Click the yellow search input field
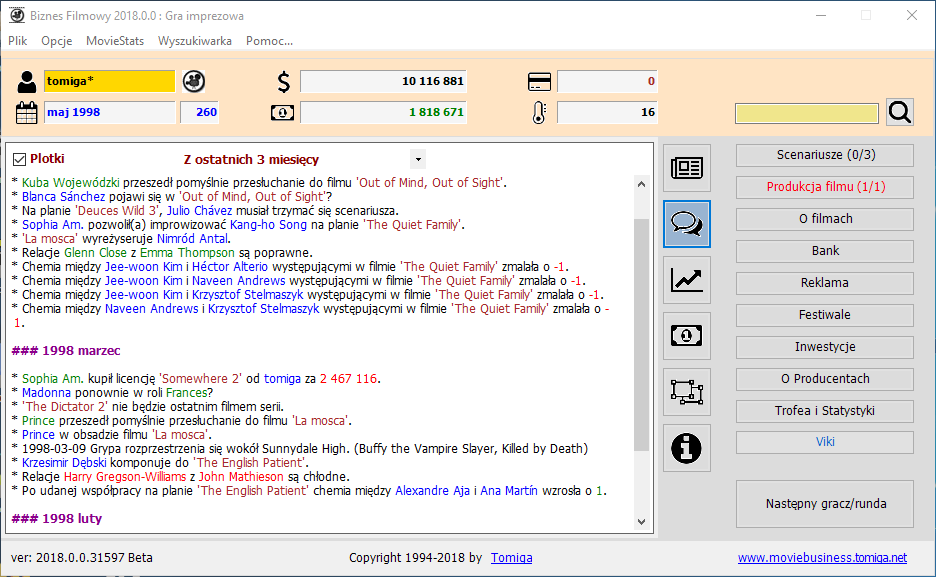This screenshot has width=936, height=577. (807, 113)
